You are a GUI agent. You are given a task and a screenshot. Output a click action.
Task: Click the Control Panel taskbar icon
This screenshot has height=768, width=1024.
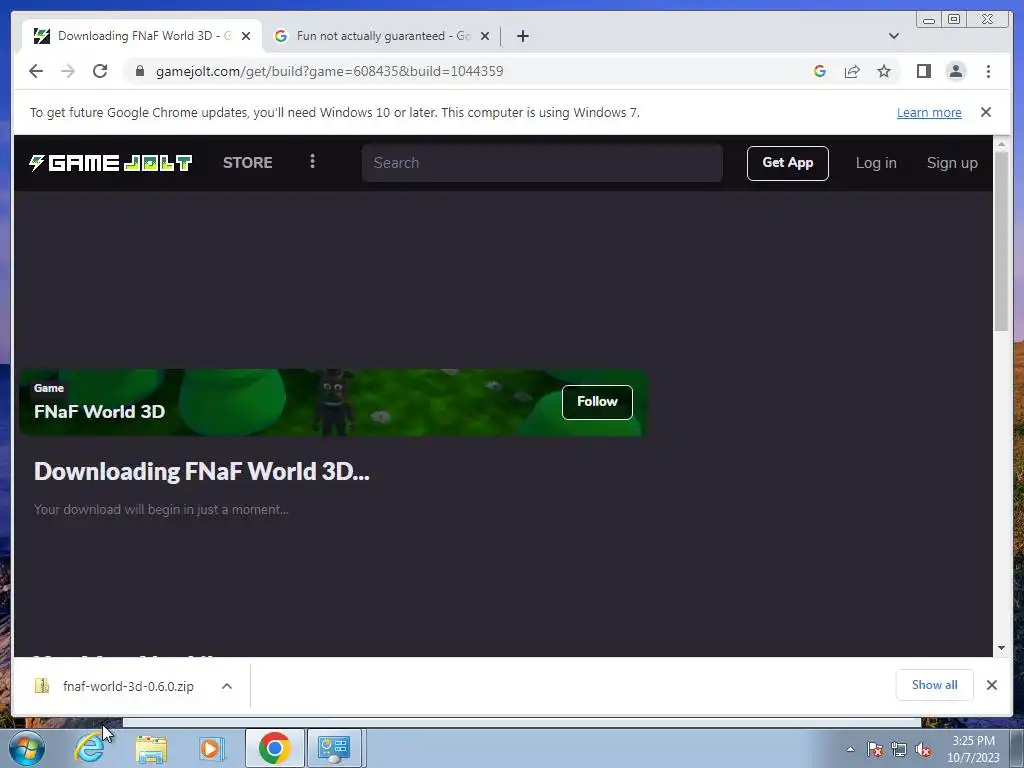pos(334,748)
